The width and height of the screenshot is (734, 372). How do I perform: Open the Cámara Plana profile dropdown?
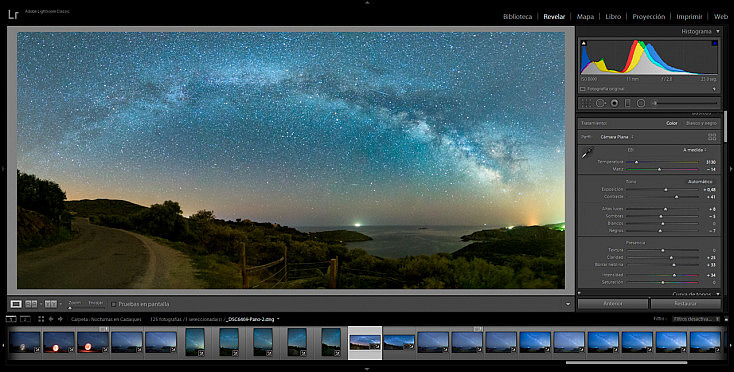[x=617, y=137]
